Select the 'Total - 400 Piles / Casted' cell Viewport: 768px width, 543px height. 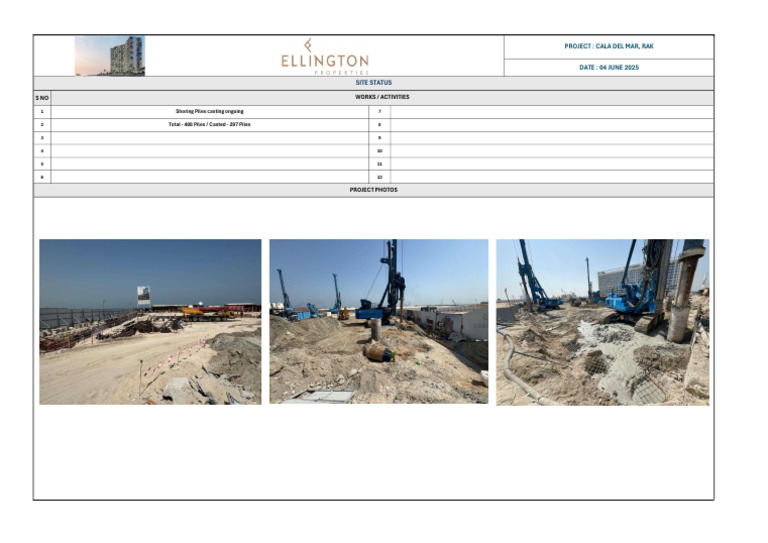coord(210,125)
